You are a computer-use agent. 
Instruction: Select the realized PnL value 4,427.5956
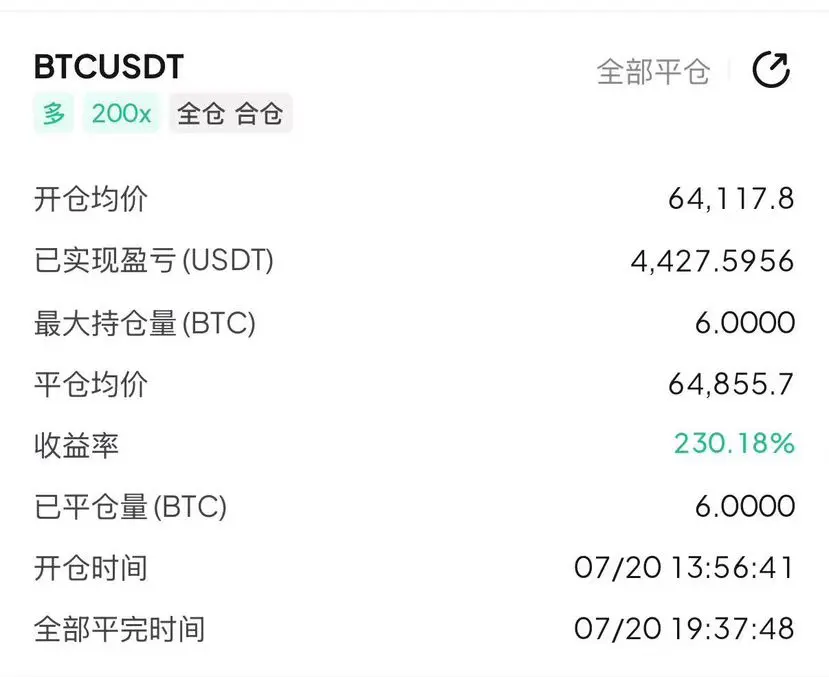coord(713,261)
